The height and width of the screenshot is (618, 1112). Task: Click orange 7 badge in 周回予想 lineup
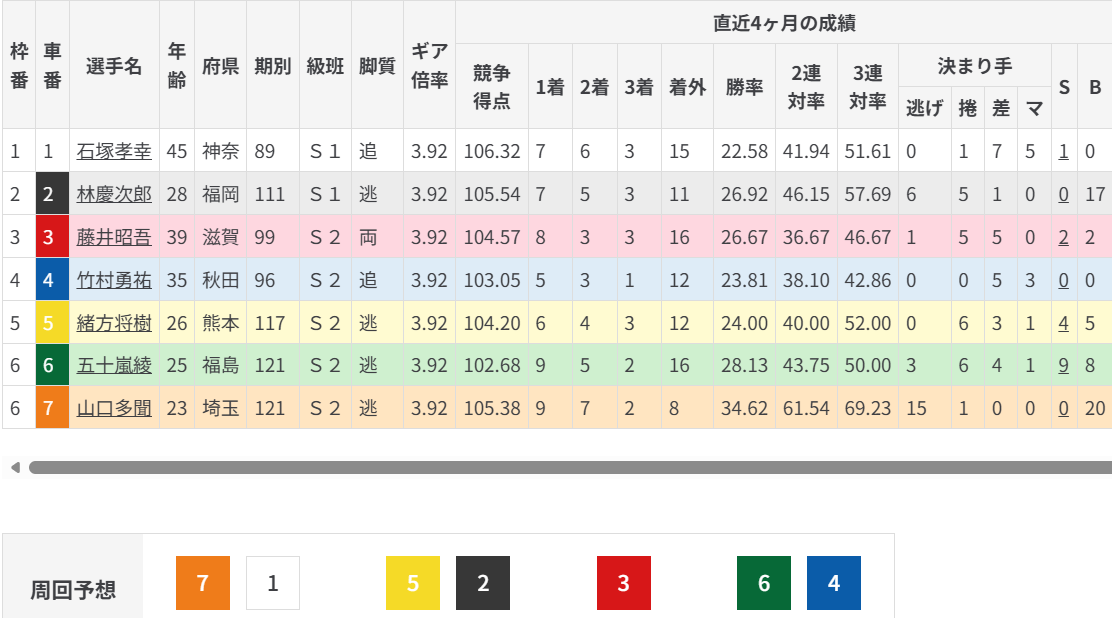click(x=202, y=583)
